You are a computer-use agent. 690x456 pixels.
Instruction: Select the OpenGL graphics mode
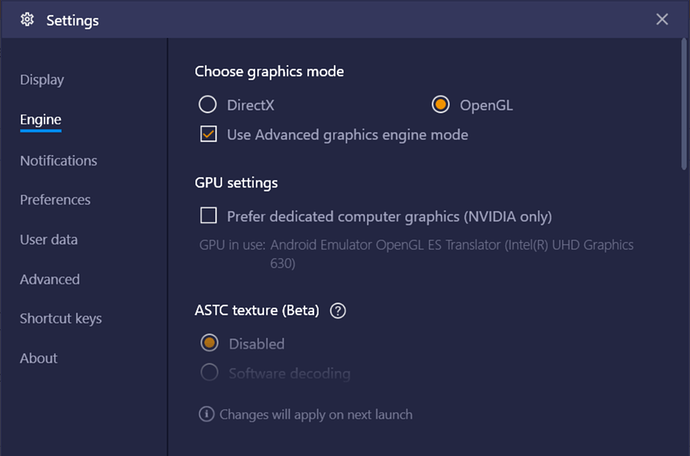tap(441, 104)
